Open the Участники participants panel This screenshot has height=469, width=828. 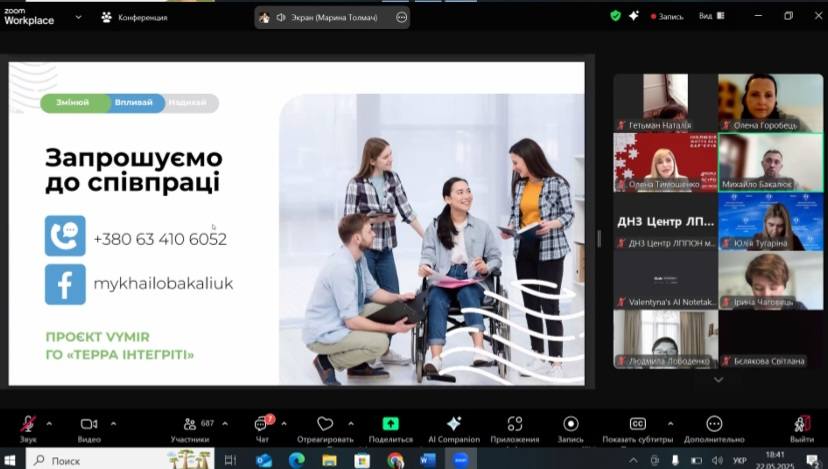[x=189, y=424]
